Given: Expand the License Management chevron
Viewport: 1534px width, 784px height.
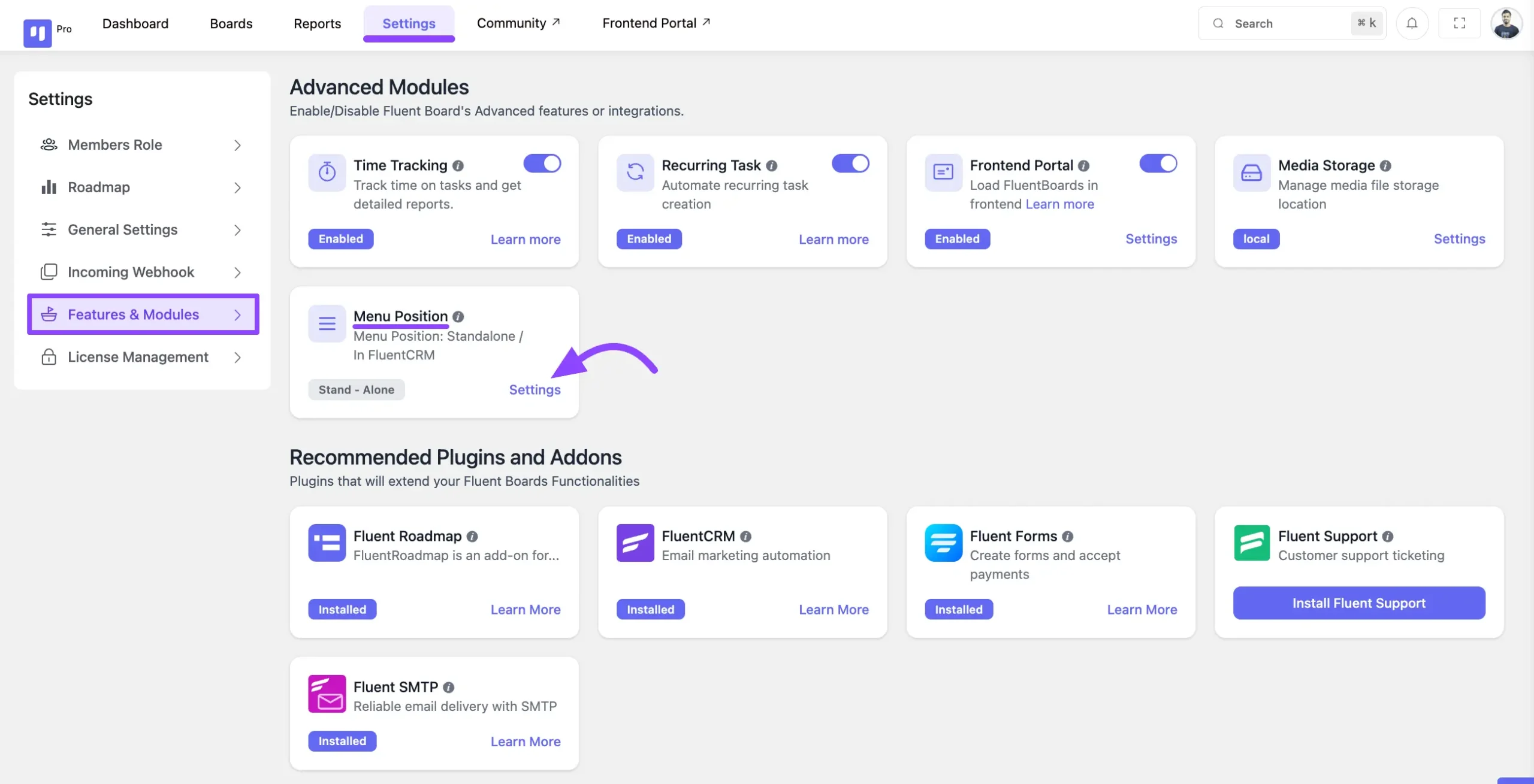Looking at the screenshot, I should [x=238, y=358].
